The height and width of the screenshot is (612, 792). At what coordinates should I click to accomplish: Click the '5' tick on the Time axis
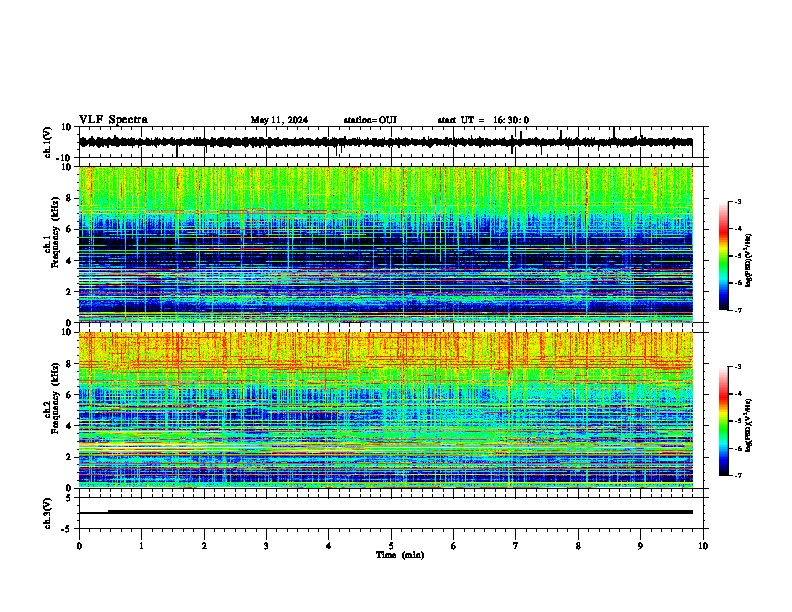(391, 546)
